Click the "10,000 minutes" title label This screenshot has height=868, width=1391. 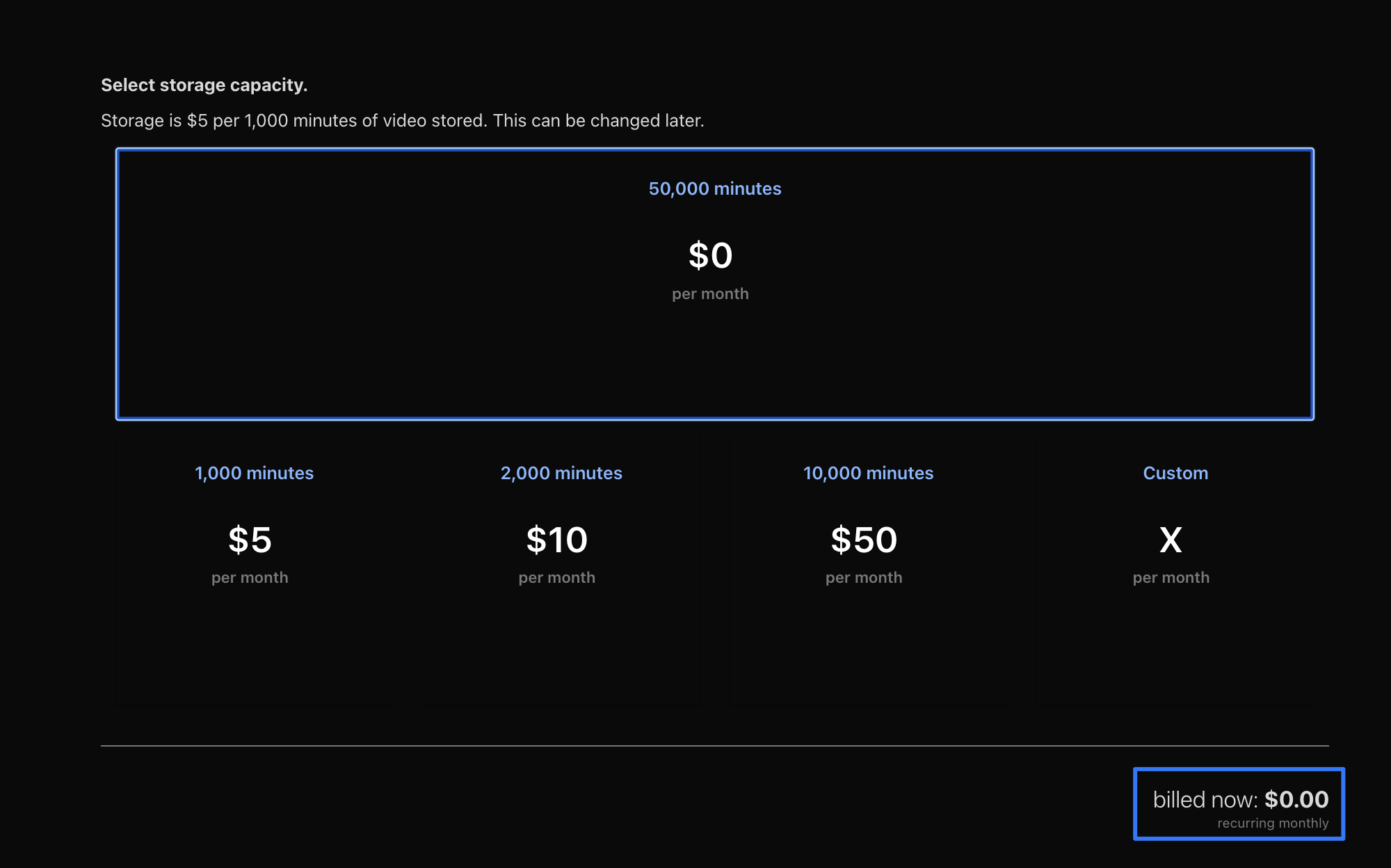868,473
